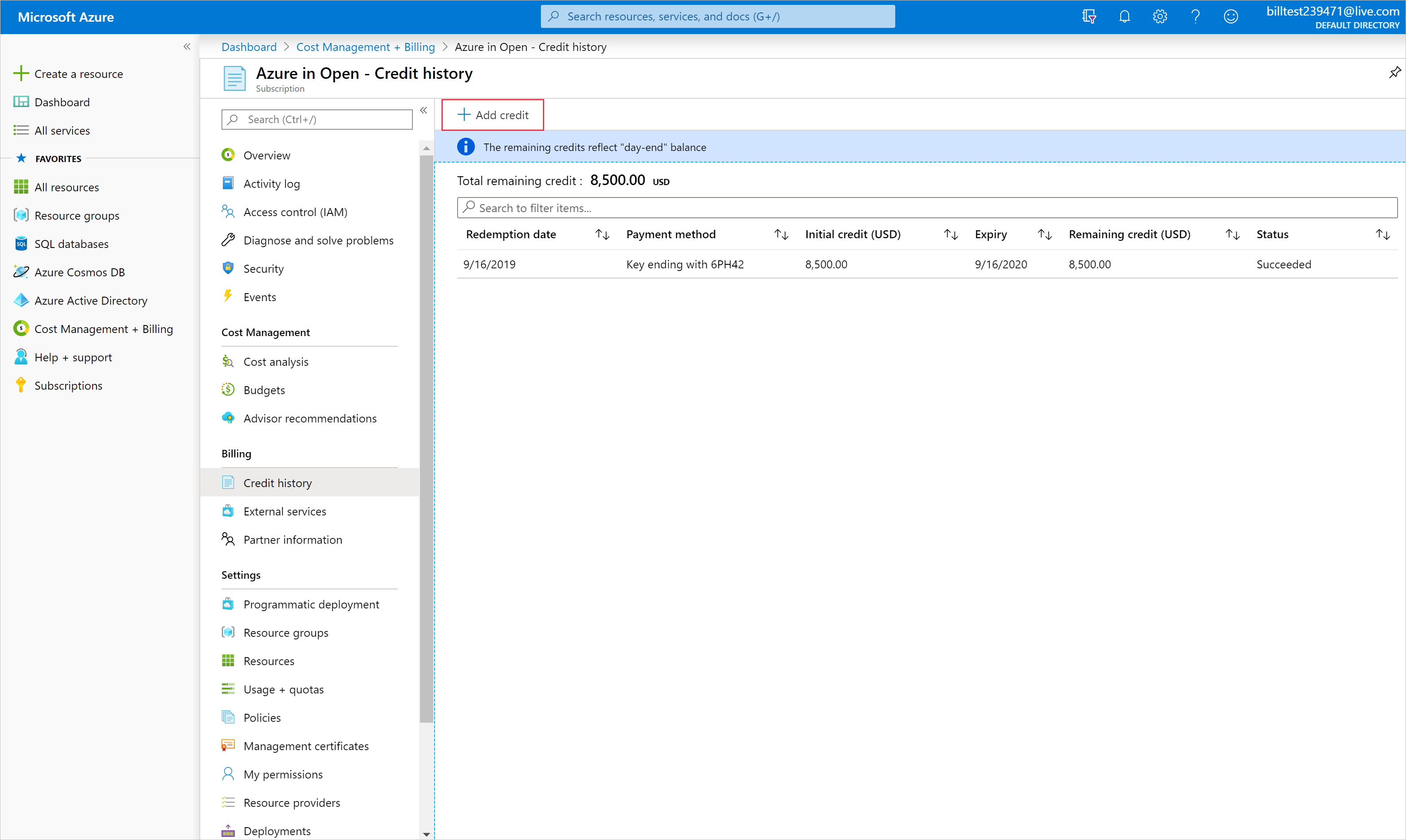Click the Search to filter items field
The width and height of the screenshot is (1406, 840).
(926, 208)
